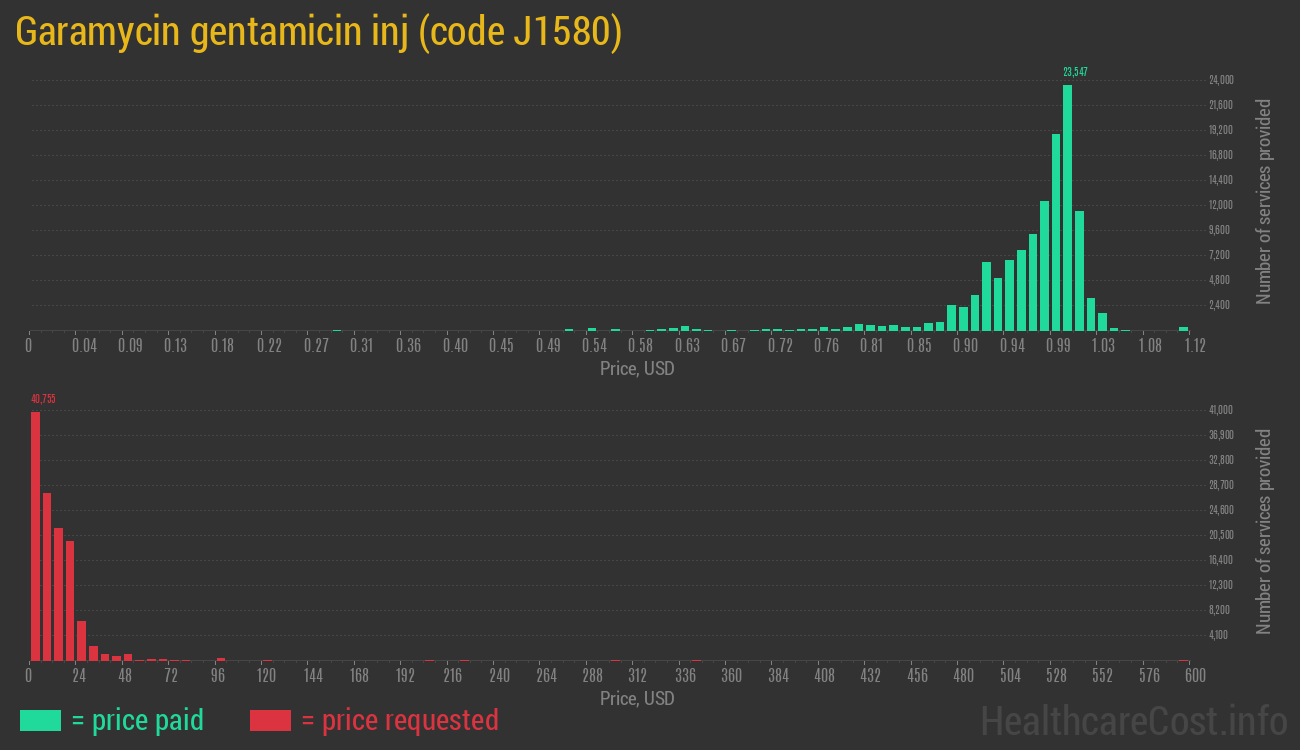Click the lower 'Number of services provided' axis title
Screen dimensions: 1300x750
coord(1264,532)
